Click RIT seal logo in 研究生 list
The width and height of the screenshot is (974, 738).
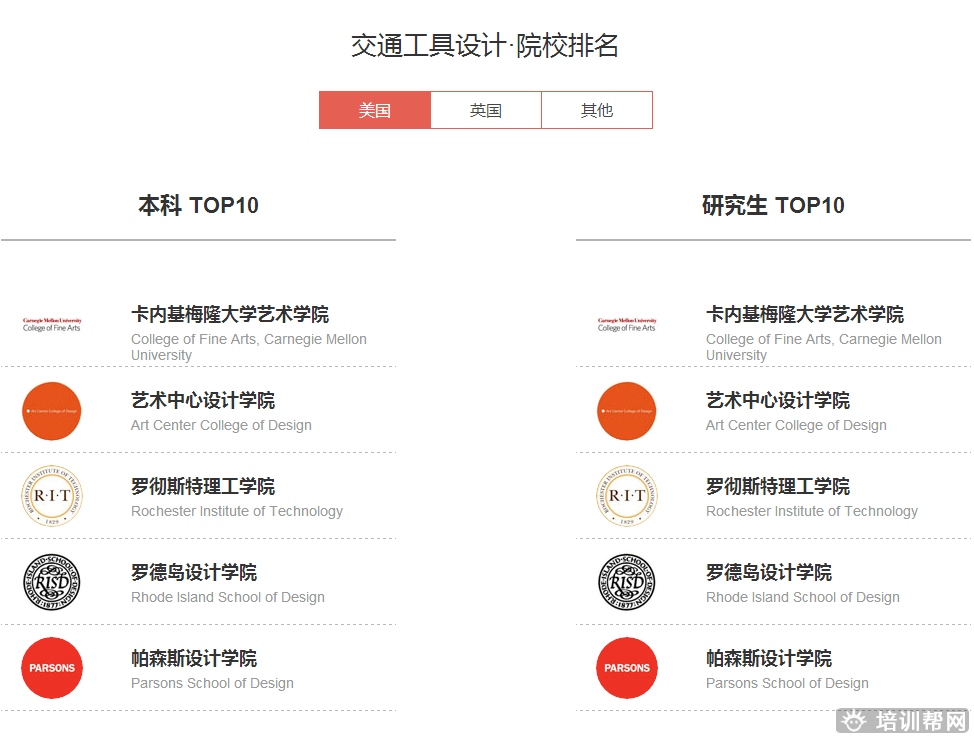[x=627, y=496]
